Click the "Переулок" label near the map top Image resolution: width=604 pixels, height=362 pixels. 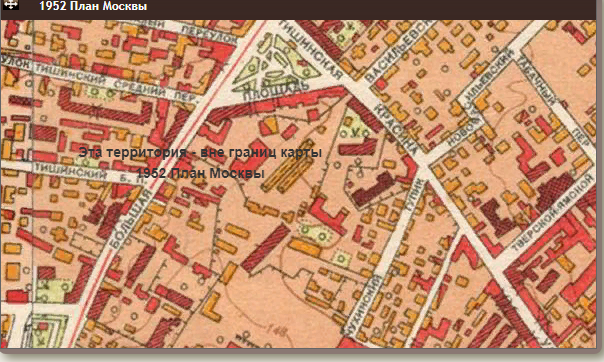pos(208,34)
